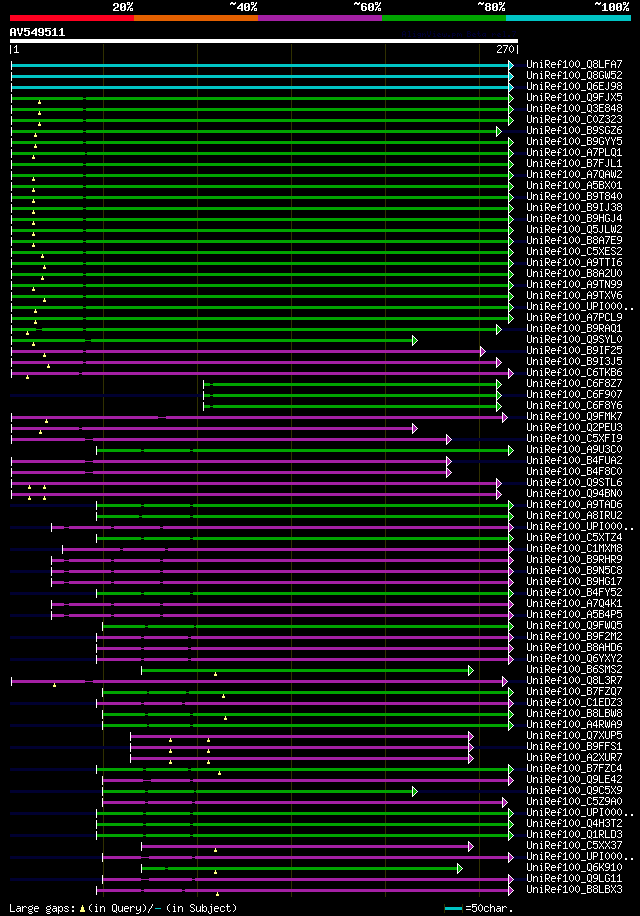This screenshot has height=916, width=640.
Task: Click the yellow gap marker under B8LBW8 bar
Action: click(225, 718)
